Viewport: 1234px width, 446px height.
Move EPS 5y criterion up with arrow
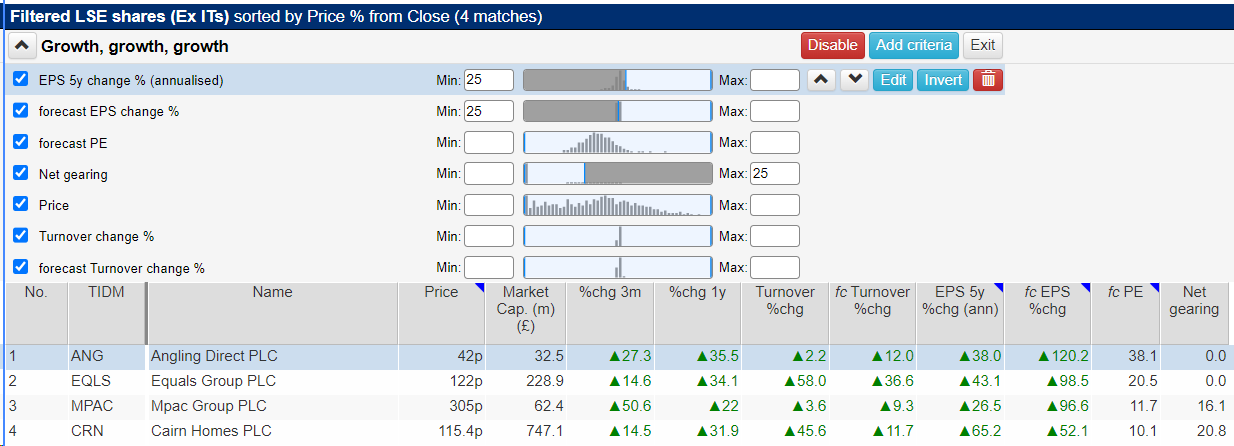[821, 80]
